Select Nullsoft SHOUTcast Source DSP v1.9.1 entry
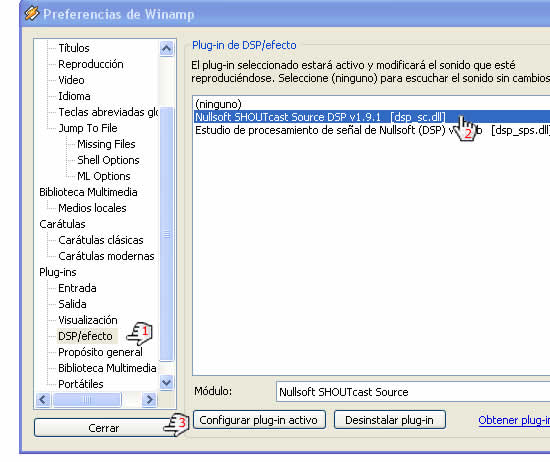 372,117
